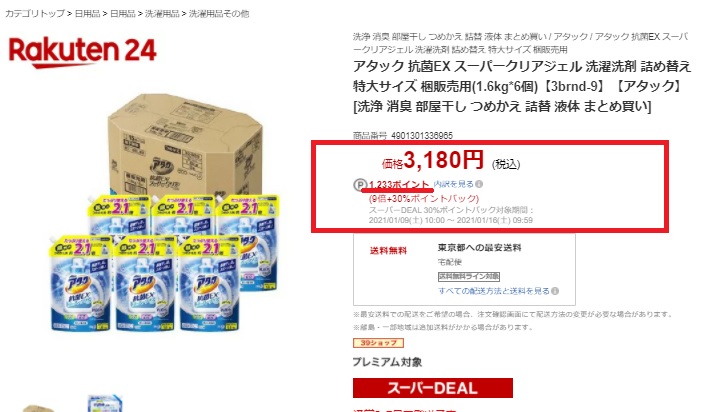Click info icon next to すべての配送方法と送料を見る
706x412 pixels.
pyautogui.click(x=555, y=291)
